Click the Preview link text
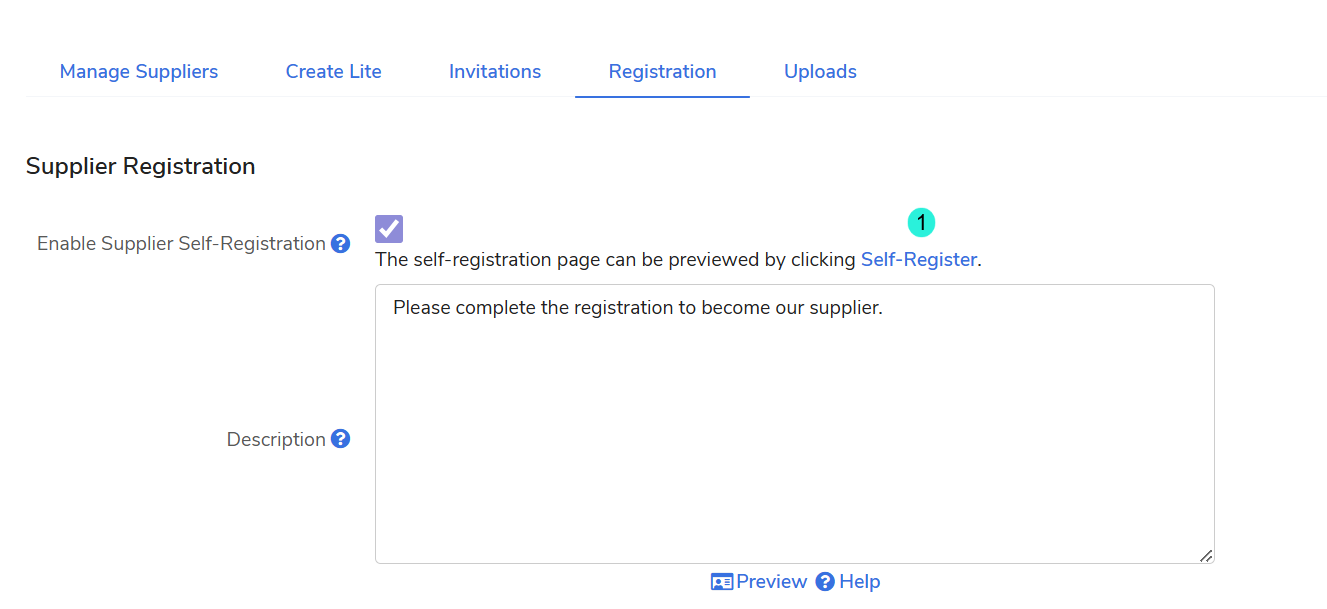The width and height of the screenshot is (1327, 609). [x=771, y=582]
